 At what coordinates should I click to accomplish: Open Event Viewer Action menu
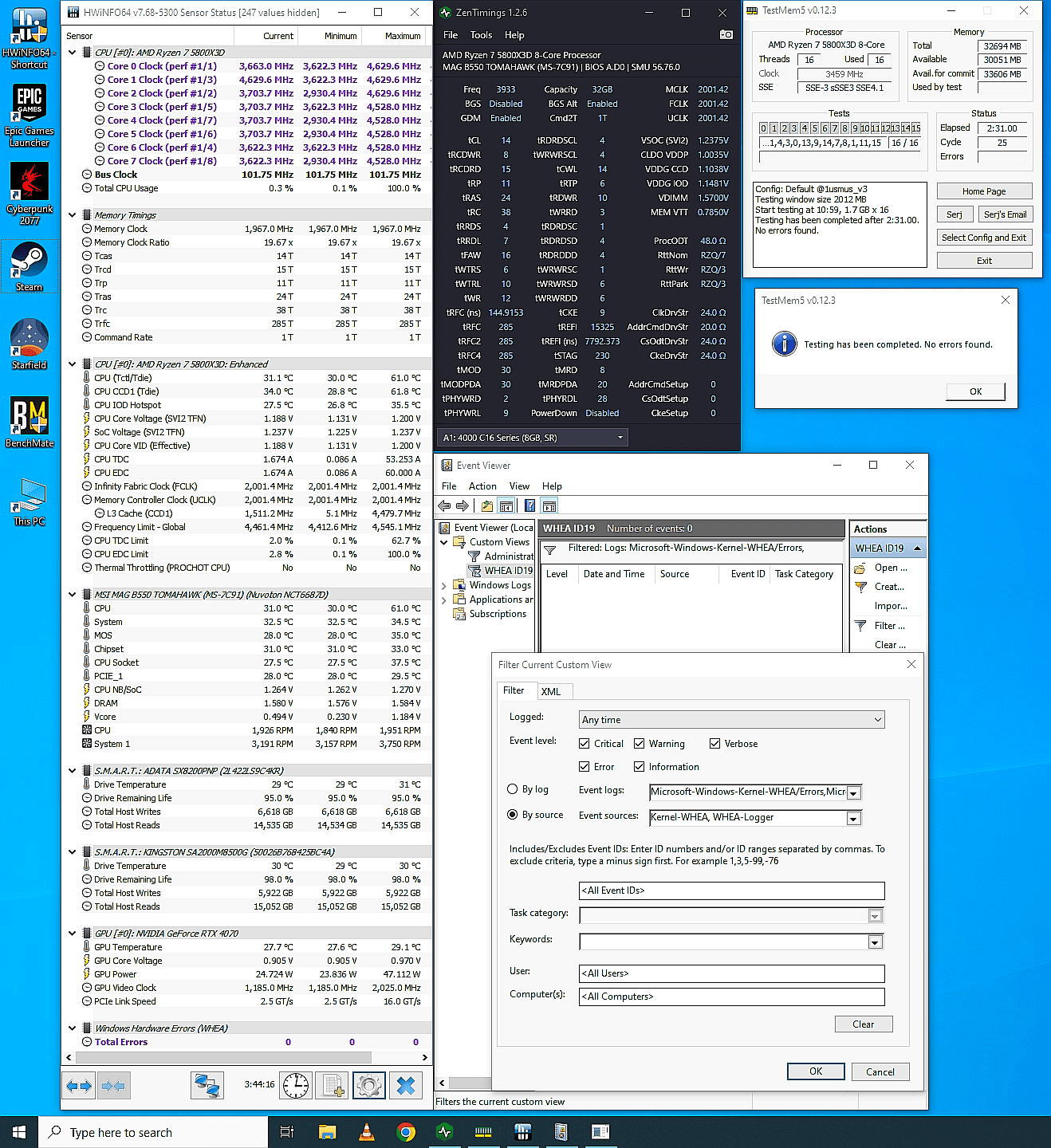(482, 486)
